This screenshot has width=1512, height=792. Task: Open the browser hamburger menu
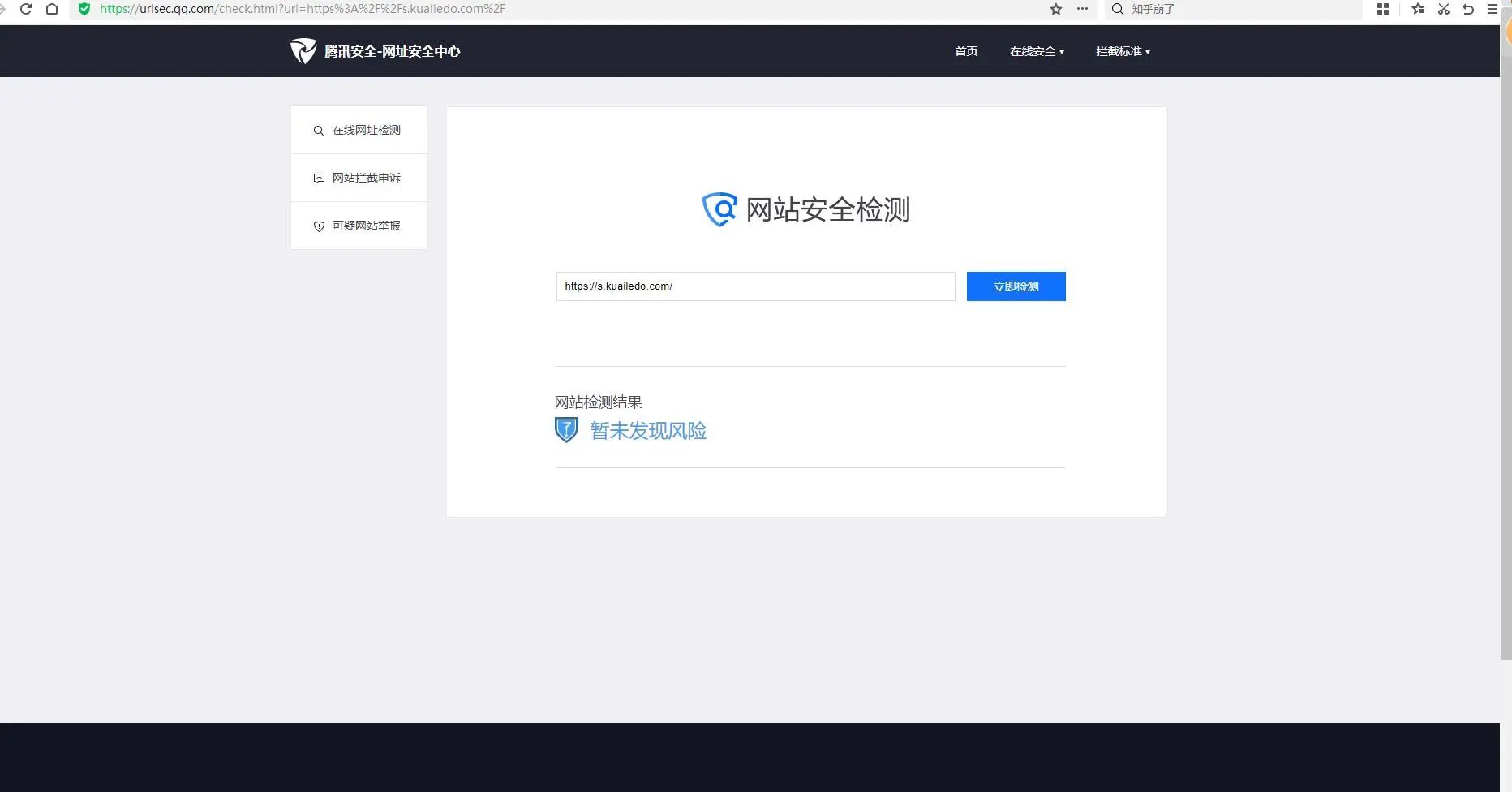tap(1493, 9)
